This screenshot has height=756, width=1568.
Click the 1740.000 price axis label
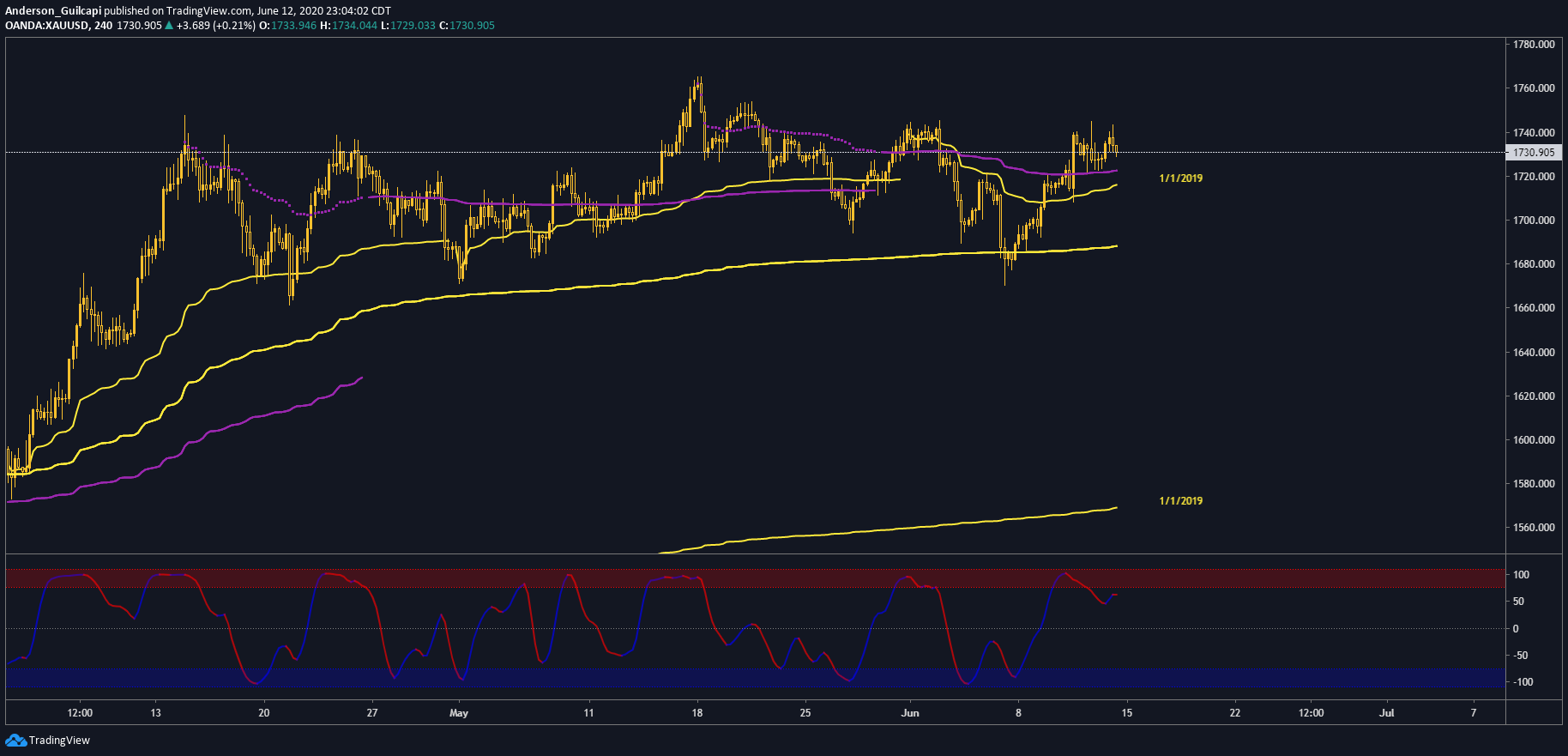coord(1534,133)
